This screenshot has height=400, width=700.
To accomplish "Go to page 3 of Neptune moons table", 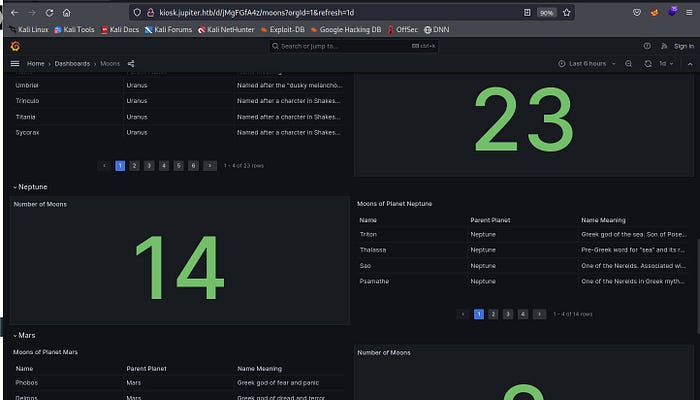I will [x=508, y=314].
